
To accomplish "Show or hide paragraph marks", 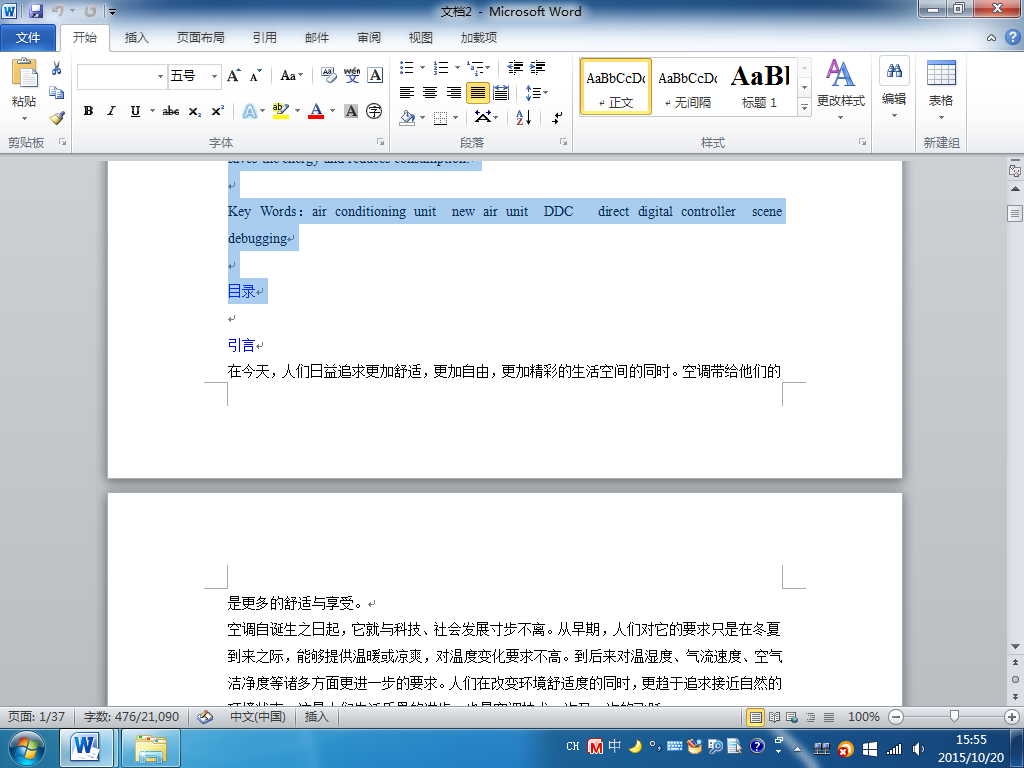I will click(x=557, y=118).
